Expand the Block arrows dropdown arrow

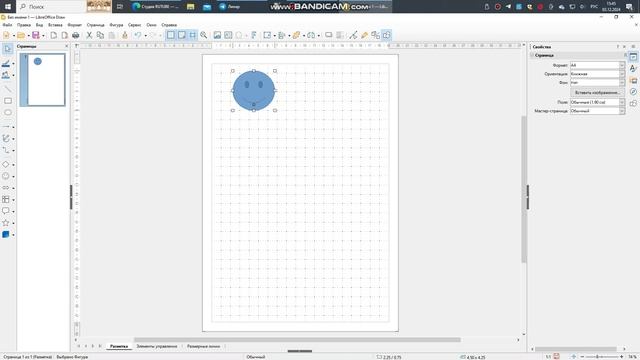pyautogui.click(x=13, y=188)
